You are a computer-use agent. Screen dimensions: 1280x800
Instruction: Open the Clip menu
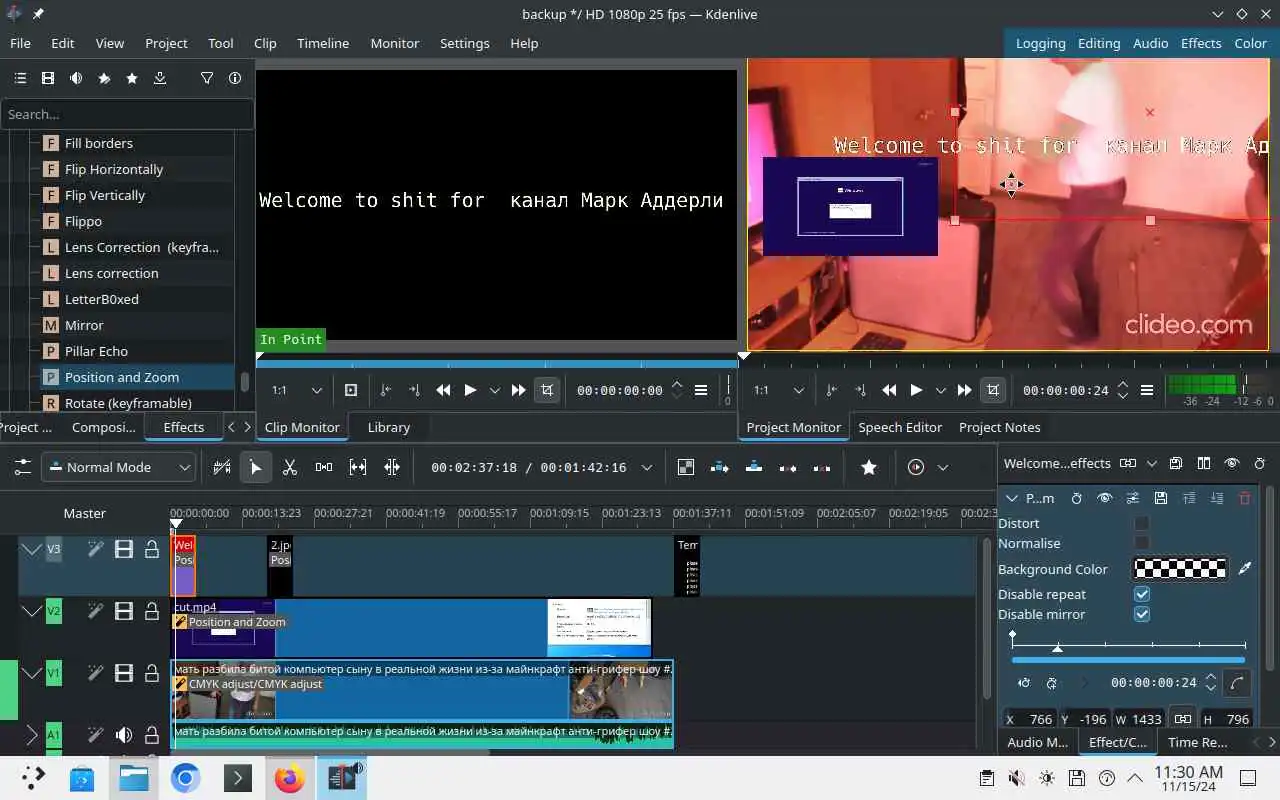coord(265,43)
